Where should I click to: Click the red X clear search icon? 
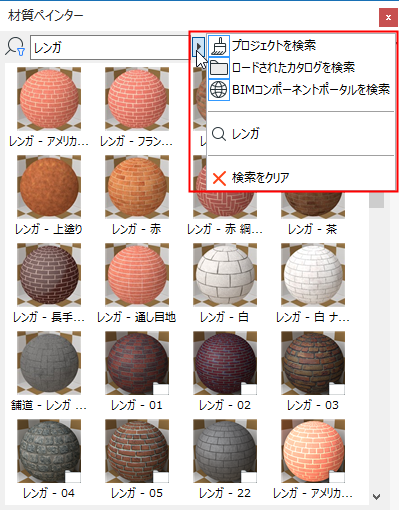219,178
